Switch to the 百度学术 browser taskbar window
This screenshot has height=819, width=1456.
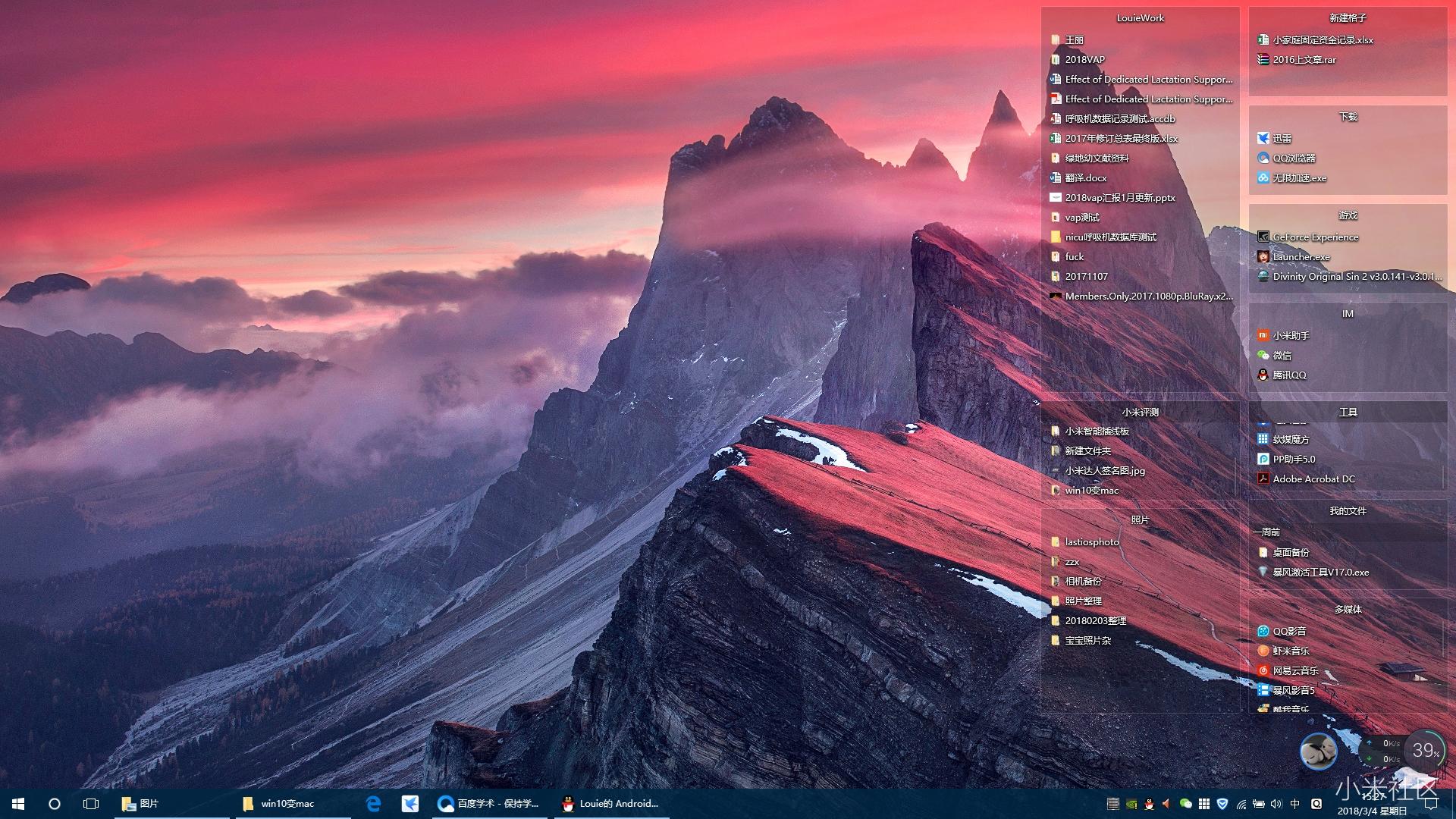pyautogui.click(x=488, y=804)
